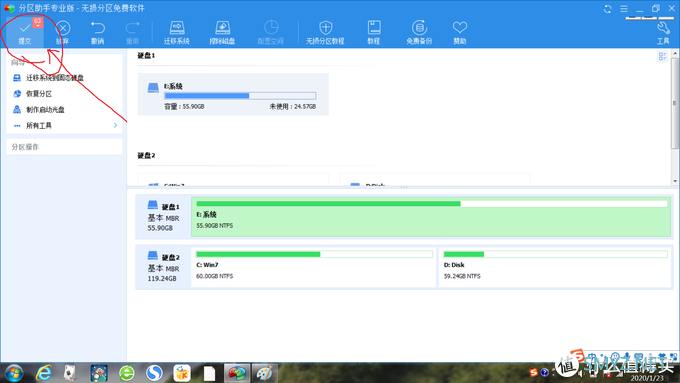Click E:系统 usage bar in upper card
680x383 pixels.
tap(240, 95)
